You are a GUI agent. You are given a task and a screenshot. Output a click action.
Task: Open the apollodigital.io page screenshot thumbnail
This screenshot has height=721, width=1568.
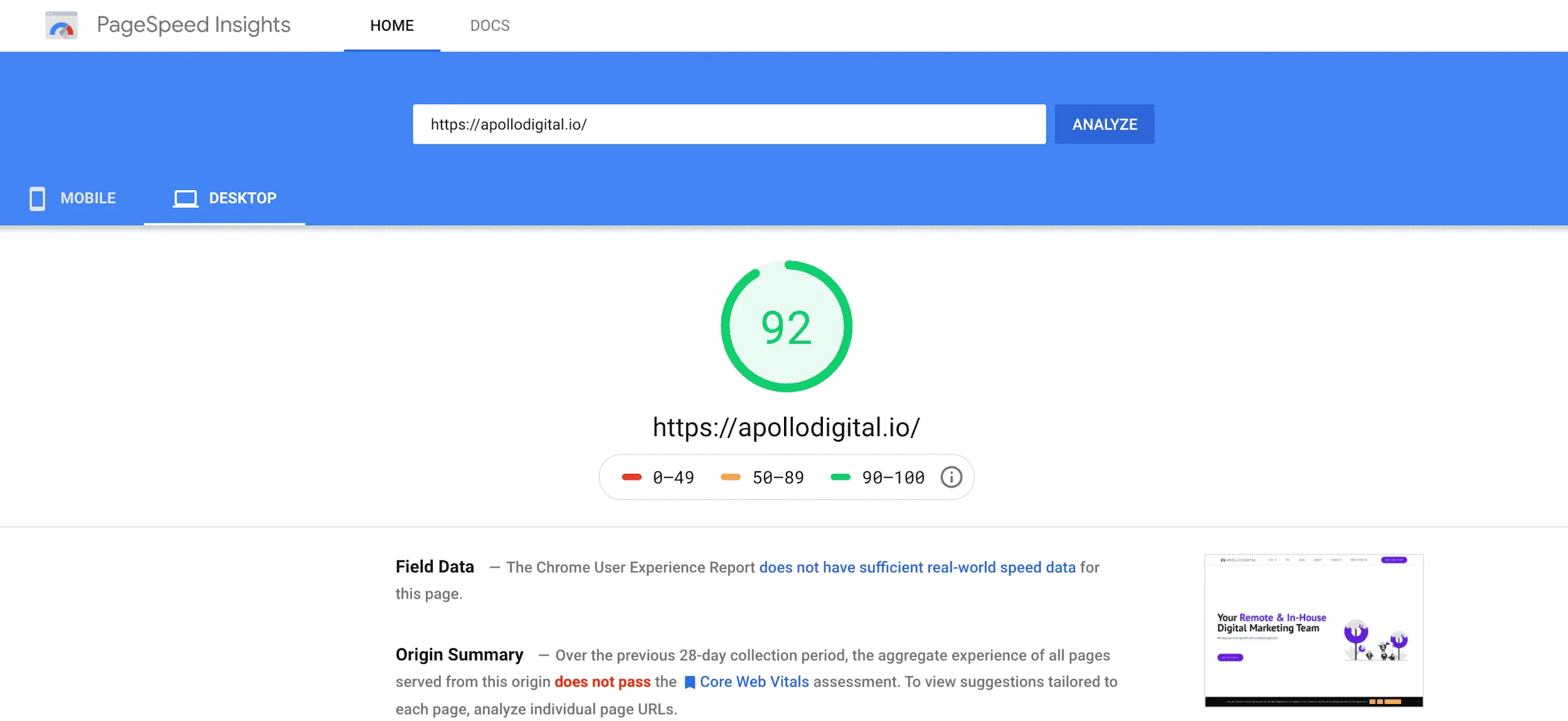[x=1314, y=631]
